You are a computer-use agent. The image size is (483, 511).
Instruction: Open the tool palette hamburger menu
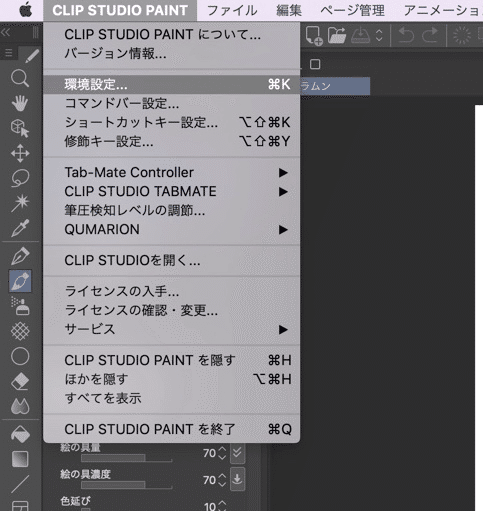(x=9, y=53)
